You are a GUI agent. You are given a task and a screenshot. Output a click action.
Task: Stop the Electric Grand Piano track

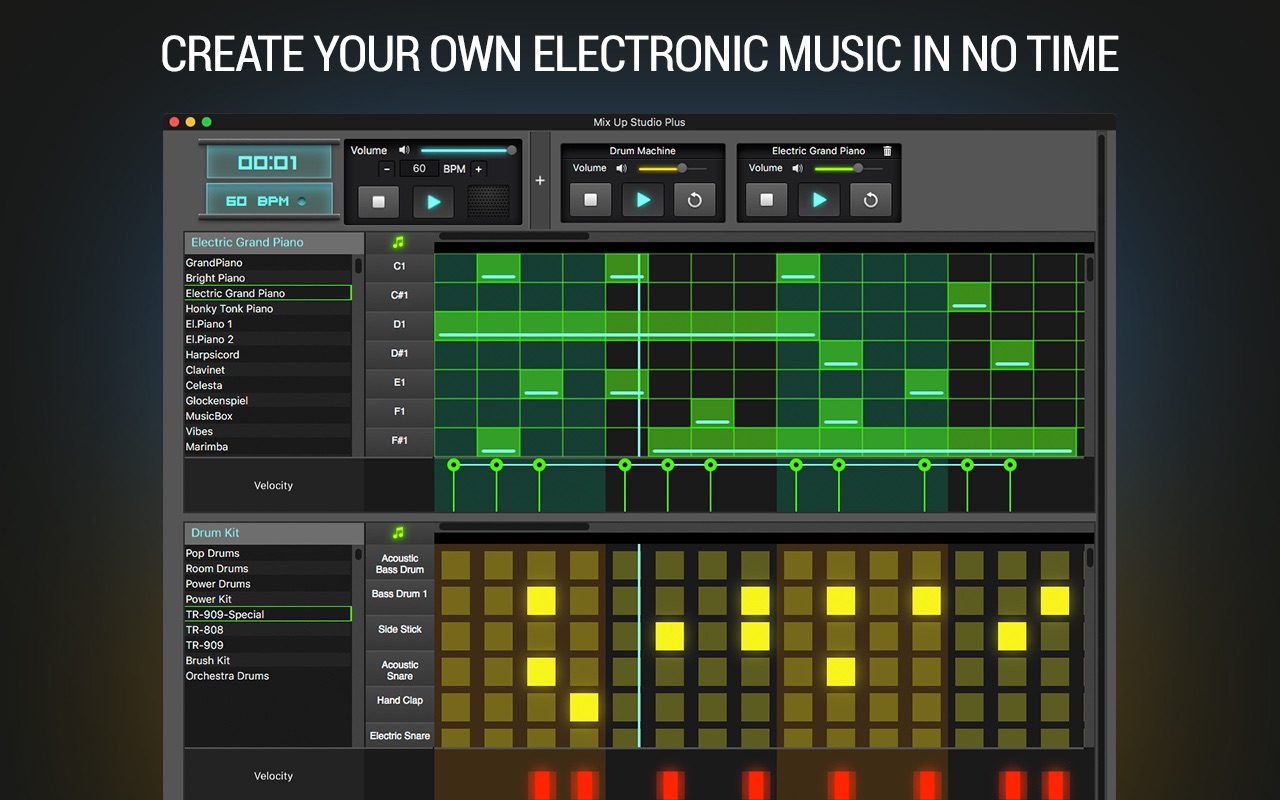point(766,200)
